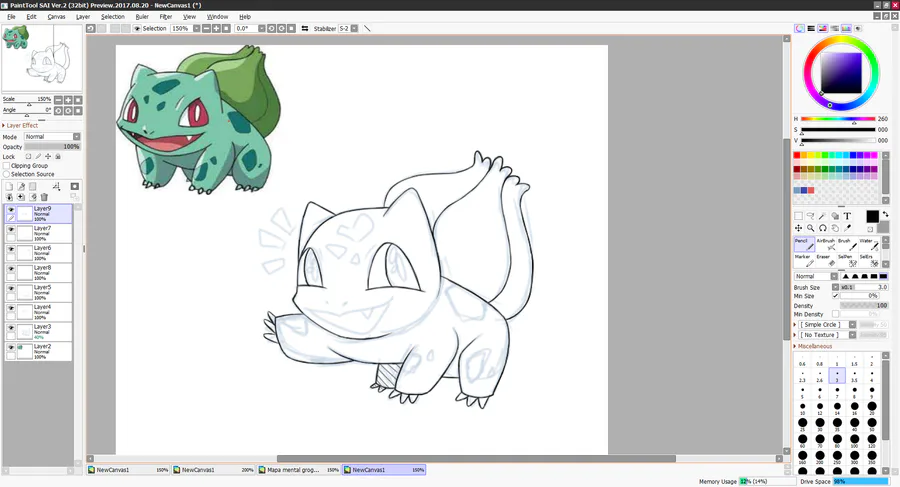Delete the selected layer with trash icon

(x=44, y=197)
